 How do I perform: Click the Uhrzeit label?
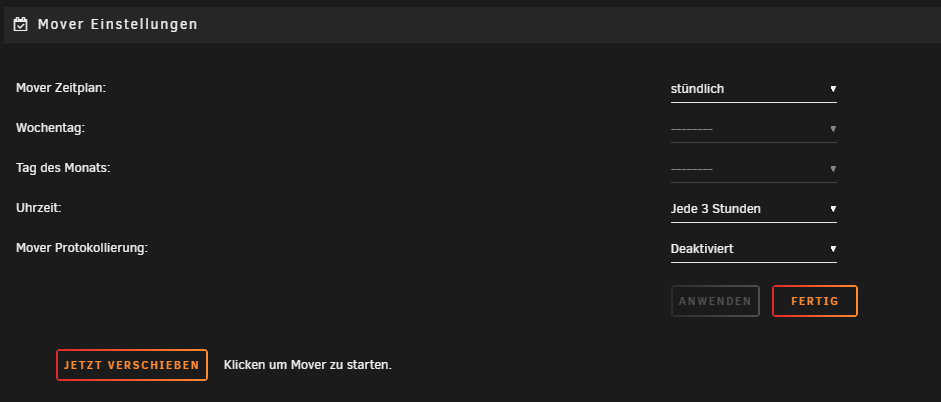tap(38, 208)
